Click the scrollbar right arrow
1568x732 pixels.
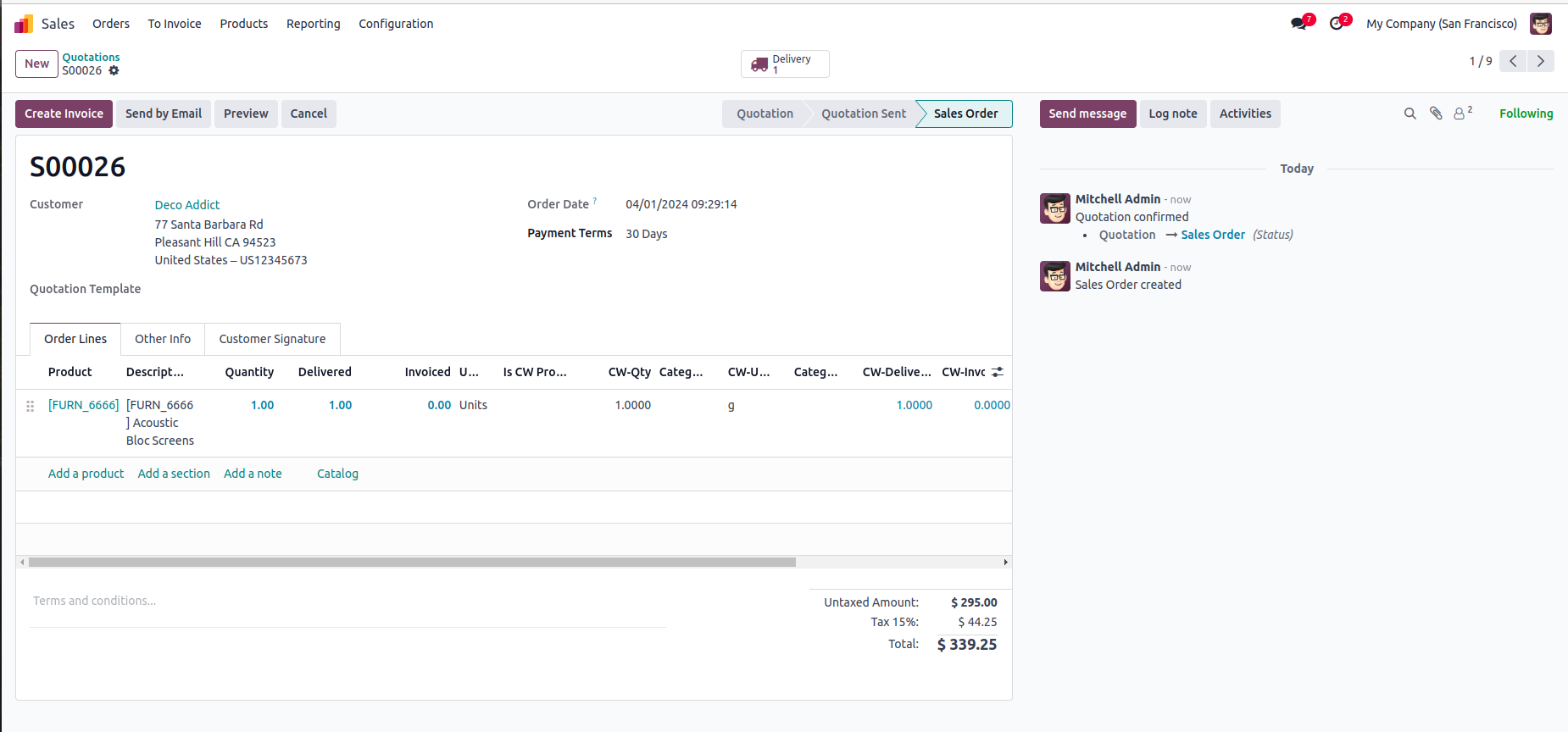point(1005,562)
